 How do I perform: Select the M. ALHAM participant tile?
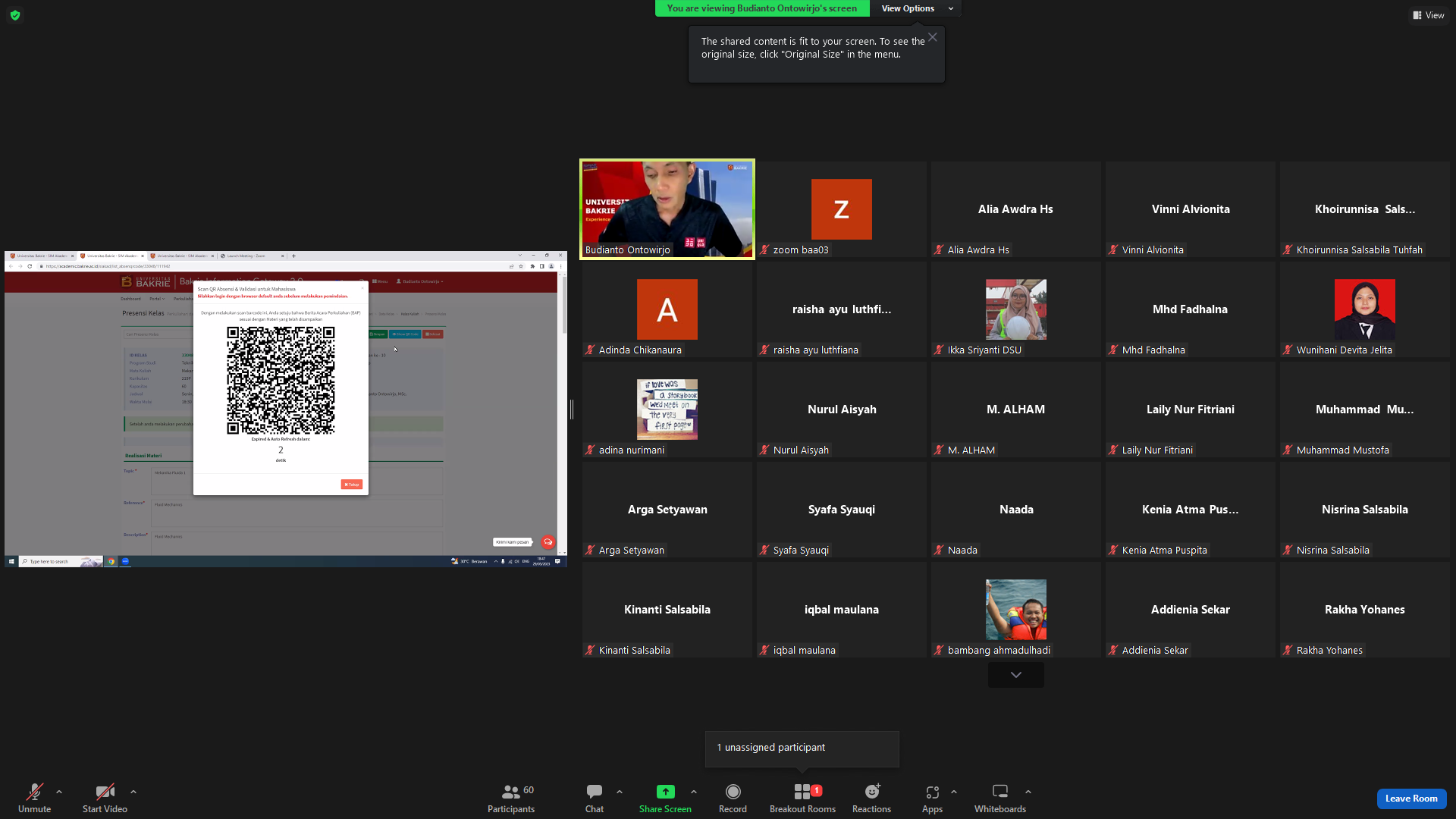pos(1016,409)
